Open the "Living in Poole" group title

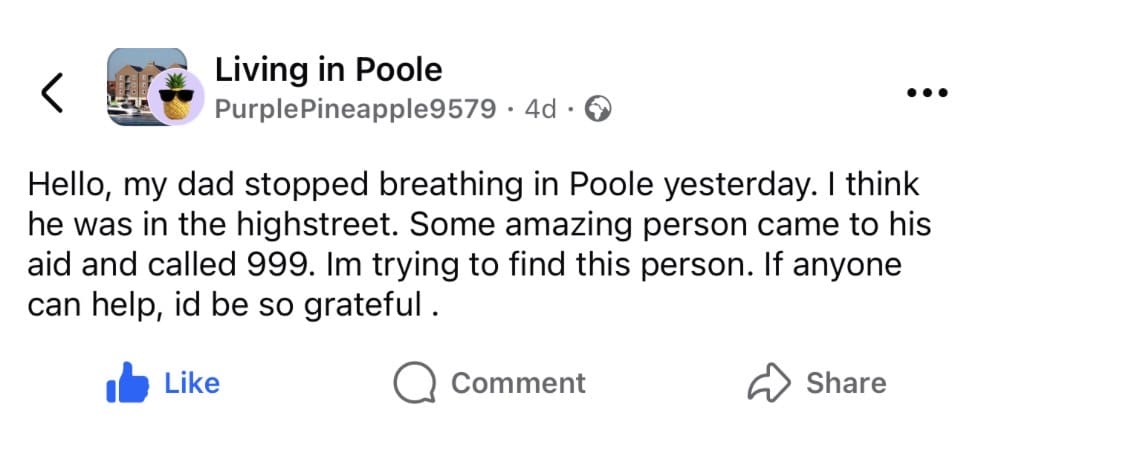pos(328,70)
